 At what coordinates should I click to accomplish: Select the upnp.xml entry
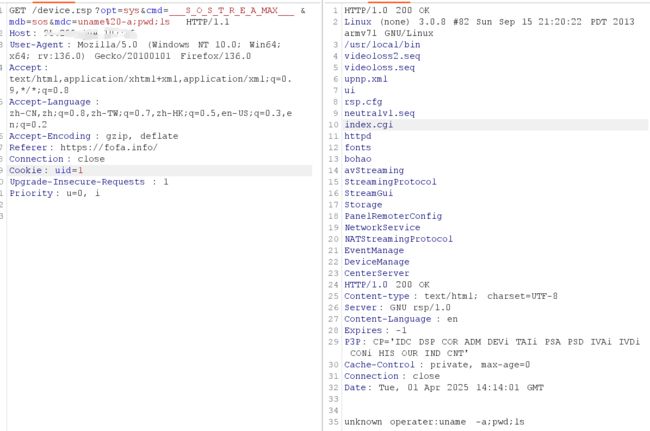coord(366,79)
